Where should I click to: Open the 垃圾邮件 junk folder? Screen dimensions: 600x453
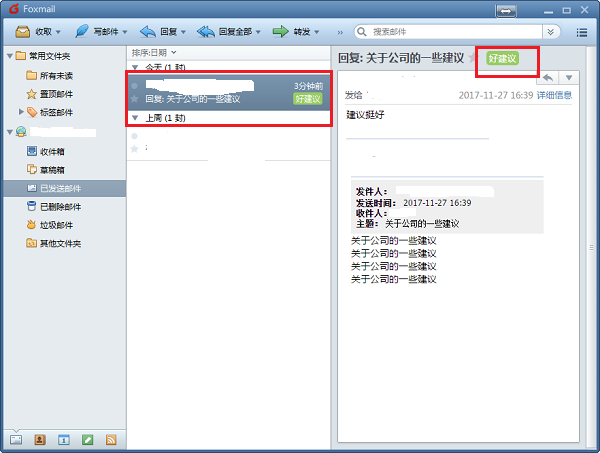(x=56, y=225)
